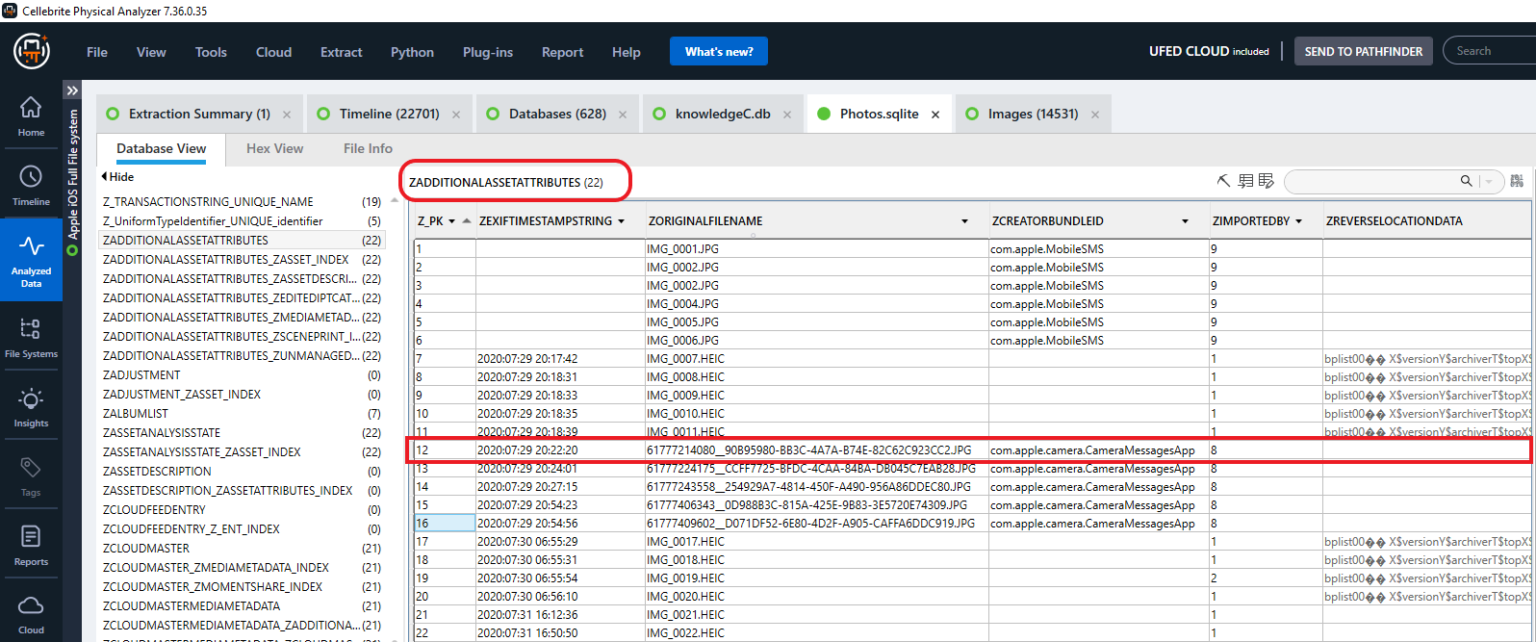Click the What's new? button
This screenshot has width=1536, height=642.
point(718,51)
